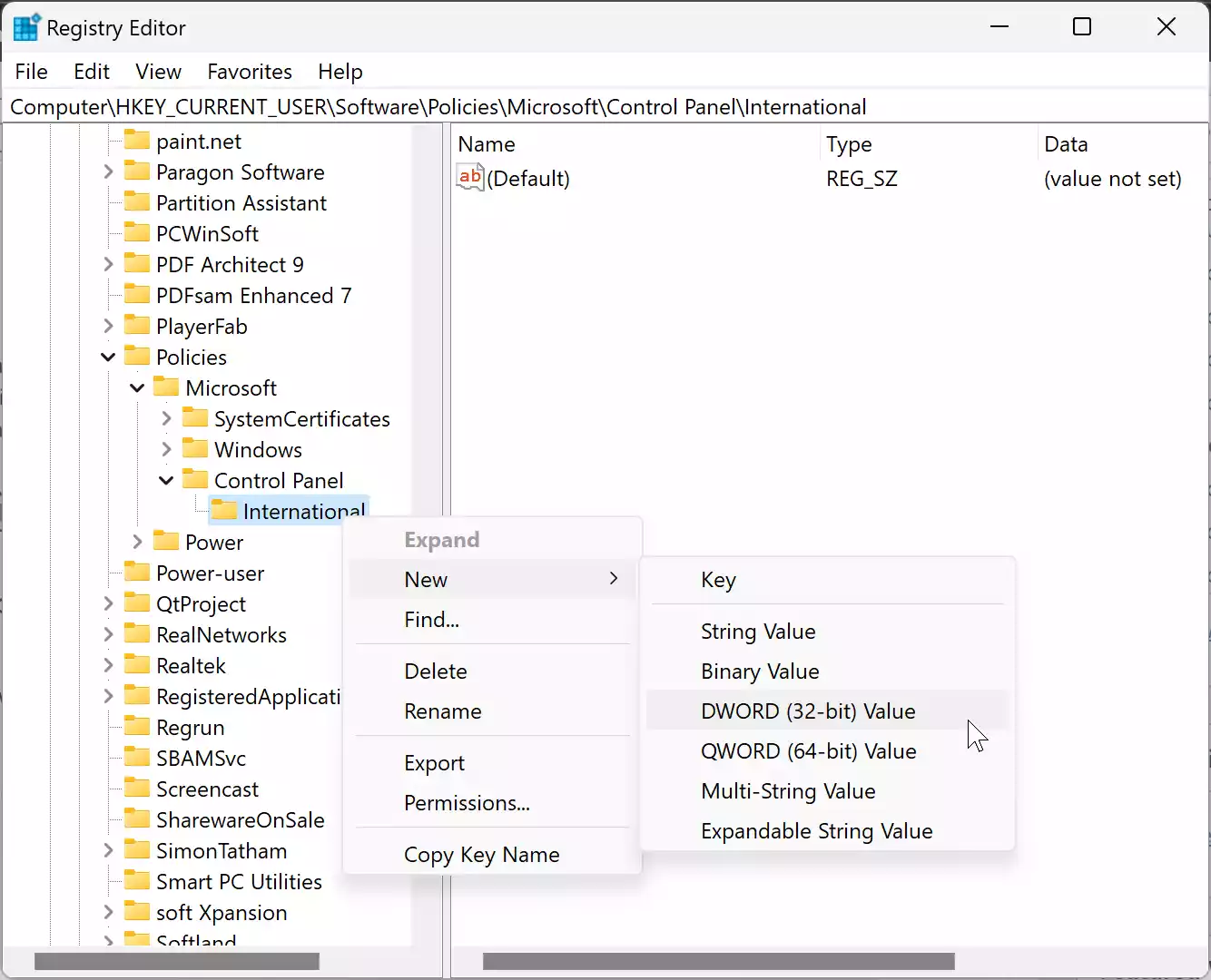Choose String Value in New submenu
Image resolution: width=1211 pixels, height=980 pixels.
pyautogui.click(x=758, y=632)
